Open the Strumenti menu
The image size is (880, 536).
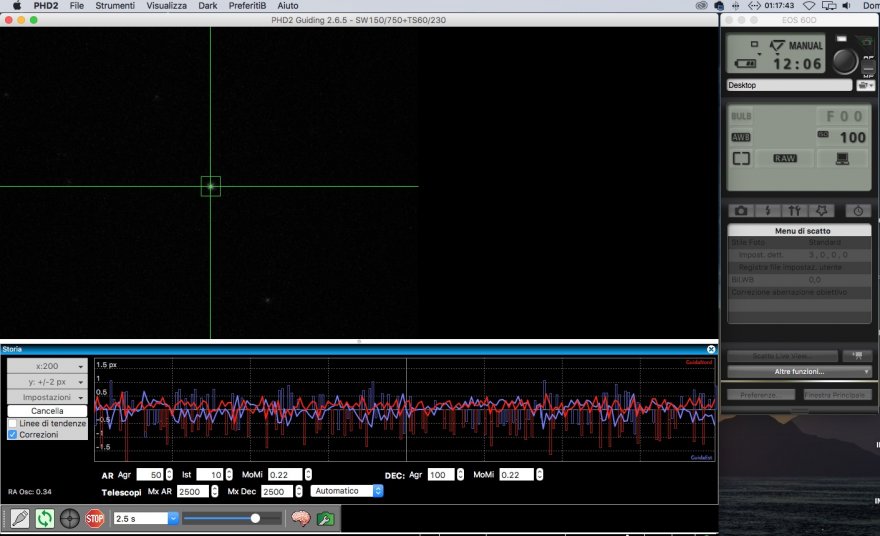tap(115, 6)
